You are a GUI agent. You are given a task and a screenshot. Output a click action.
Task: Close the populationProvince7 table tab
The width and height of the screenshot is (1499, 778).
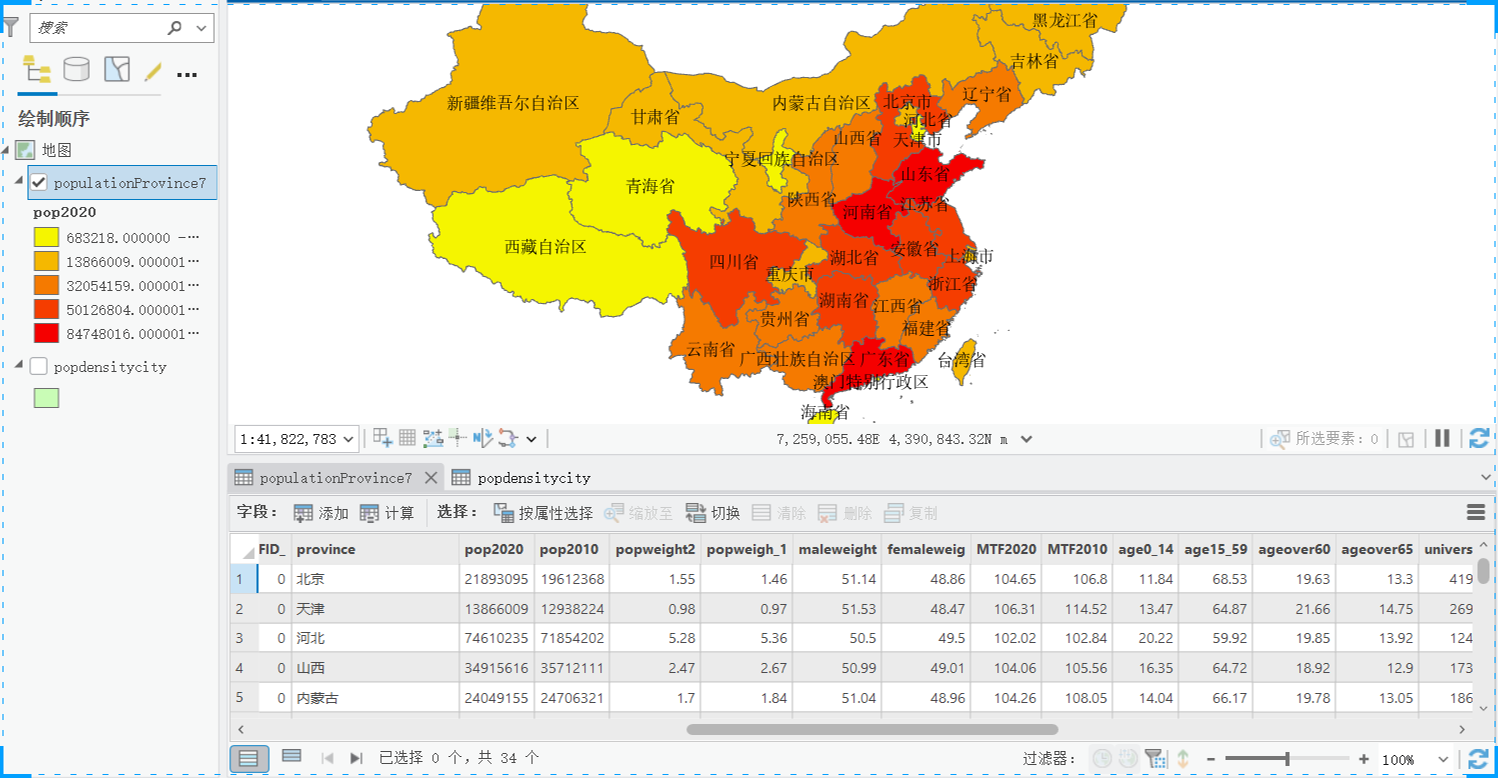click(431, 478)
